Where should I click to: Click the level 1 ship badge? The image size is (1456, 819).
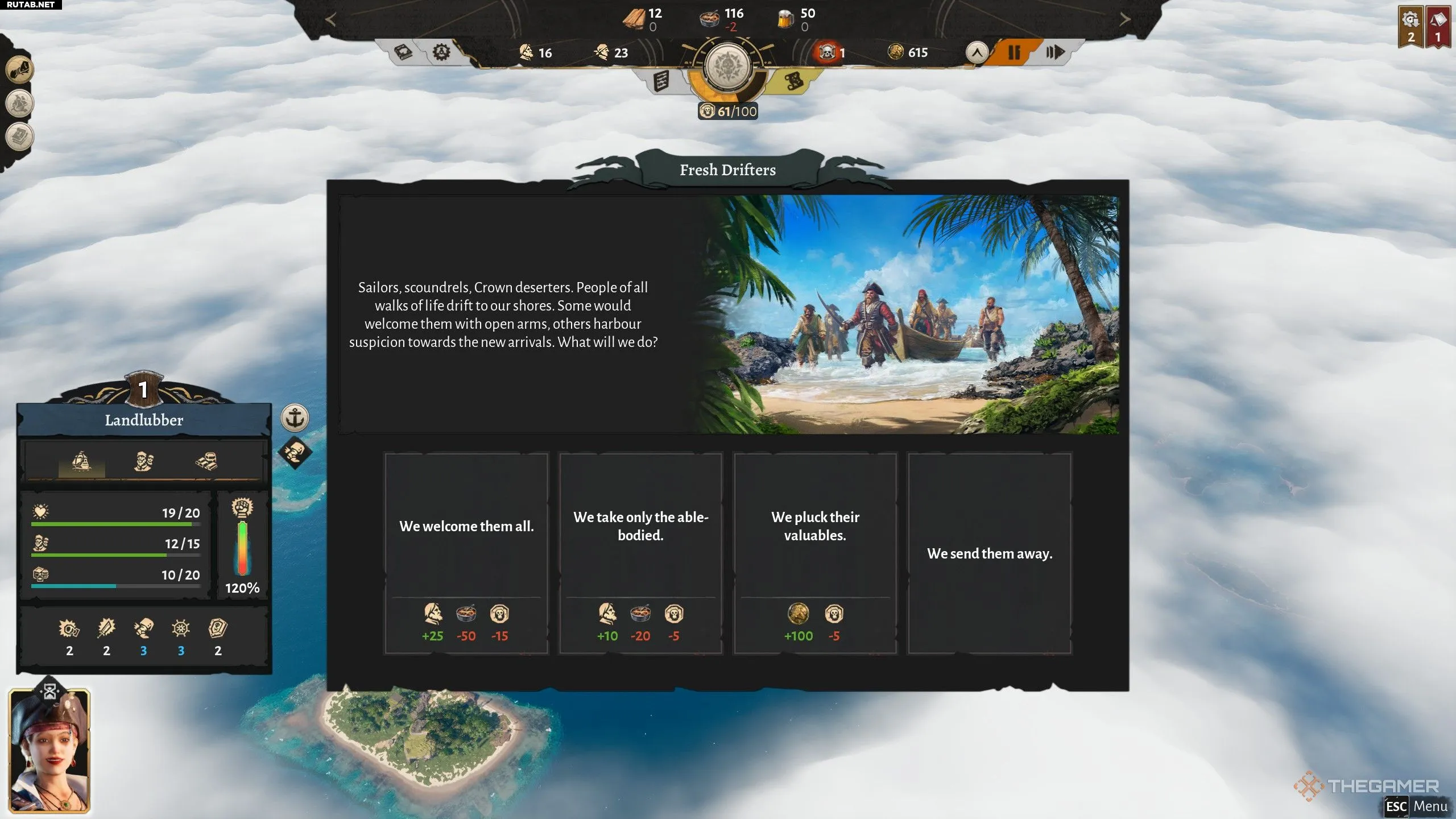pos(143,389)
